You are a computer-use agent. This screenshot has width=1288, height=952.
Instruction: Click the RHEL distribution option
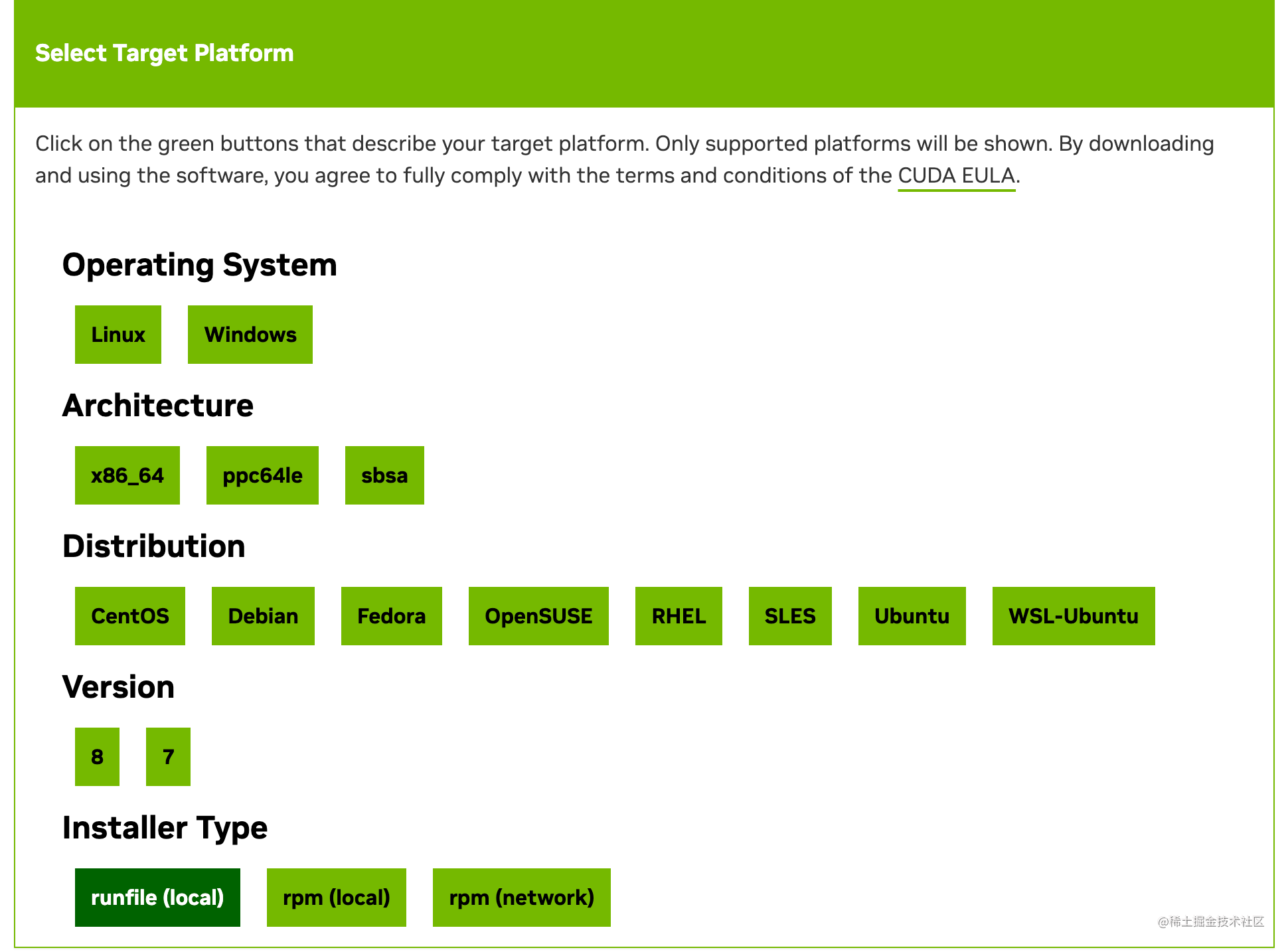(x=679, y=616)
